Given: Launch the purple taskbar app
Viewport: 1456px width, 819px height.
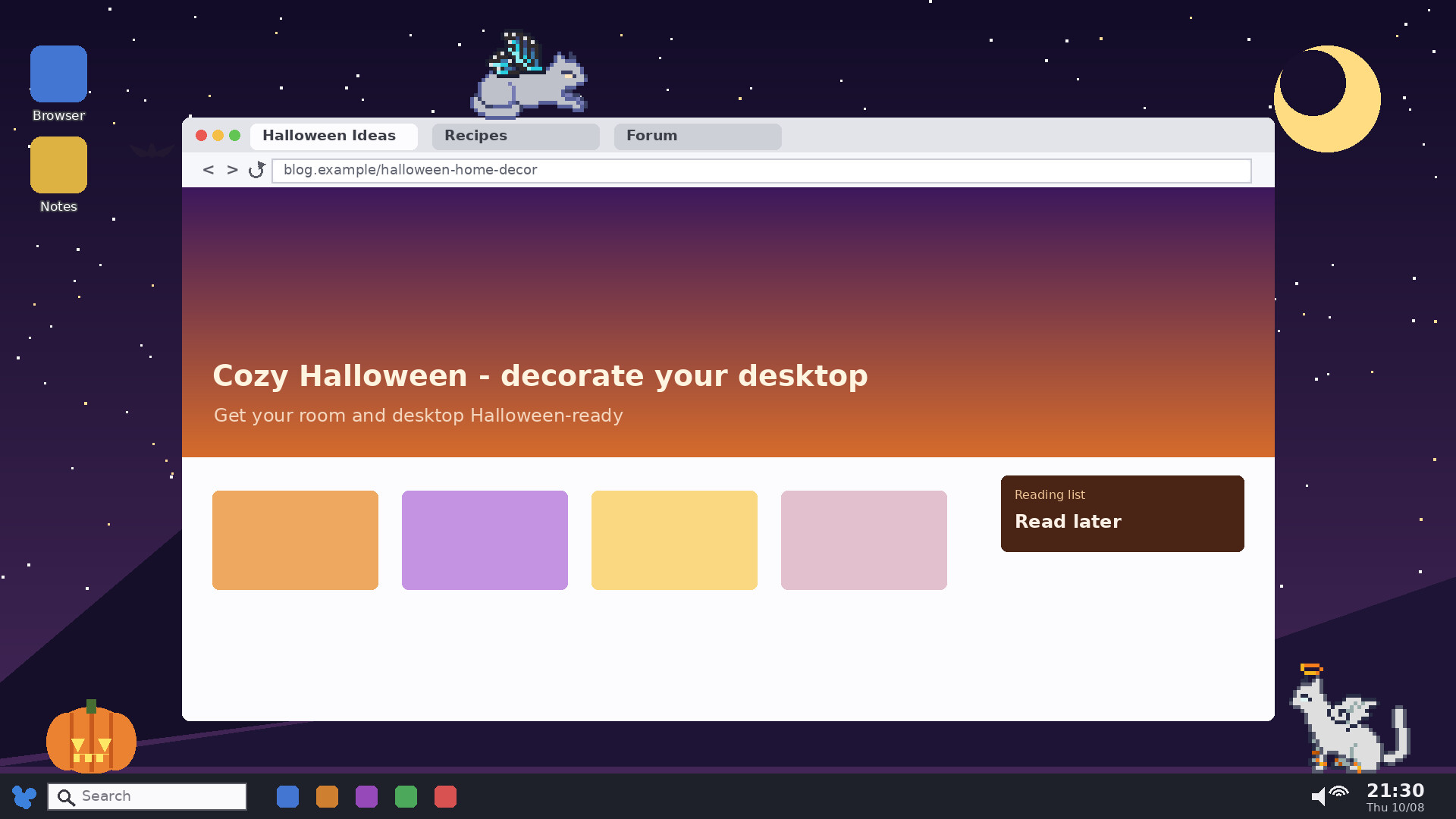Looking at the screenshot, I should (366, 796).
